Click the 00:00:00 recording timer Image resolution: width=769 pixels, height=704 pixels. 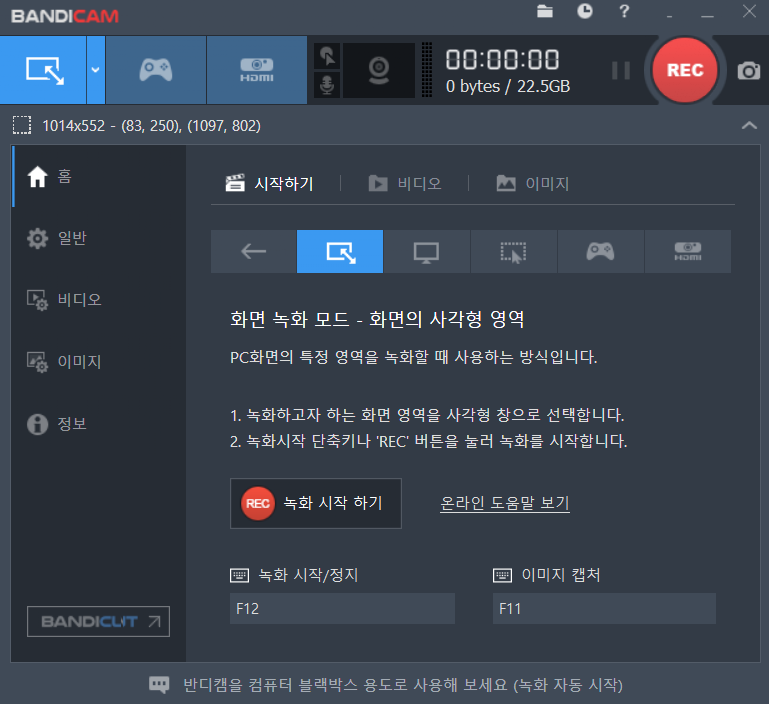tap(502, 59)
